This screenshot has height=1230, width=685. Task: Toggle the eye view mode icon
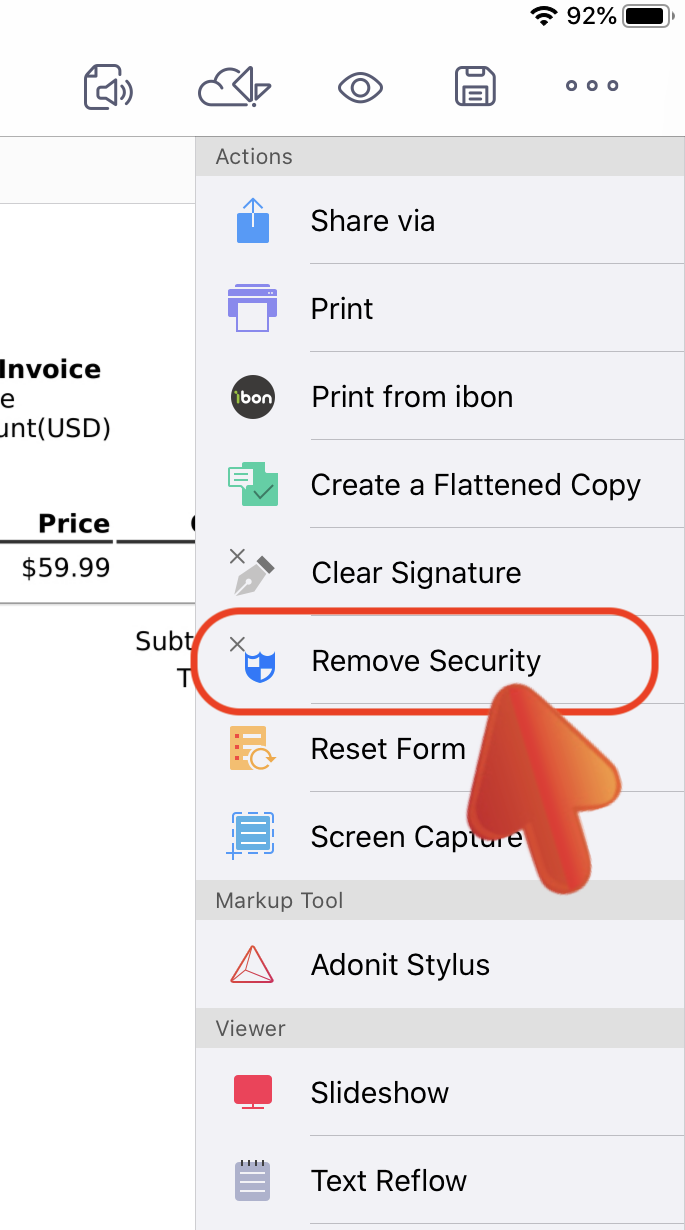point(361,88)
